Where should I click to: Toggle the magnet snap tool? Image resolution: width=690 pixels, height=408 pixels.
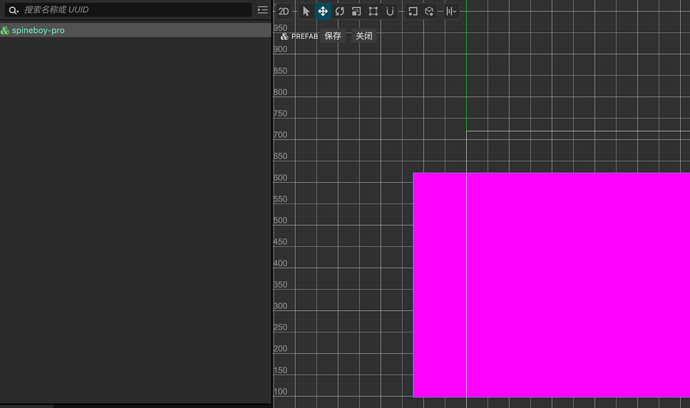pos(390,11)
